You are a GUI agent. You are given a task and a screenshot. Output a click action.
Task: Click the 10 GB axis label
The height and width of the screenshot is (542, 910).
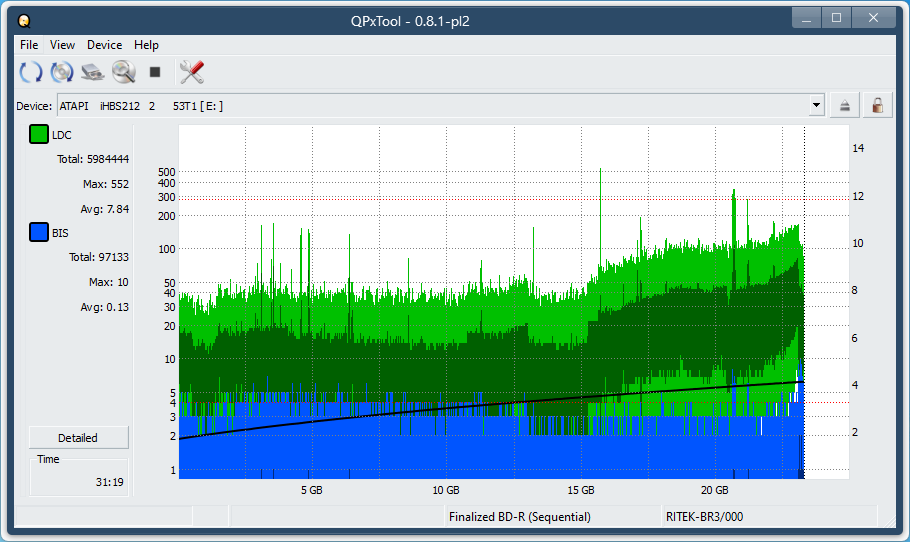click(446, 490)
